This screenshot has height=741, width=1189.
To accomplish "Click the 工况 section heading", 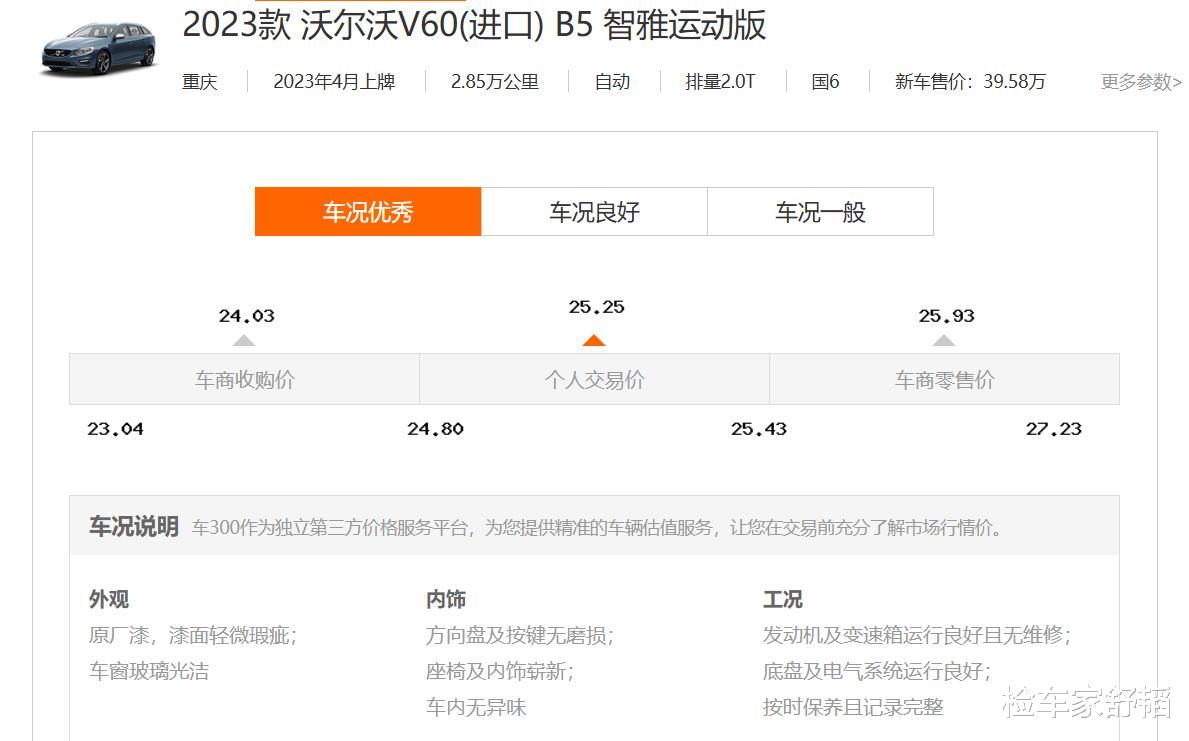I will [783, 599].
